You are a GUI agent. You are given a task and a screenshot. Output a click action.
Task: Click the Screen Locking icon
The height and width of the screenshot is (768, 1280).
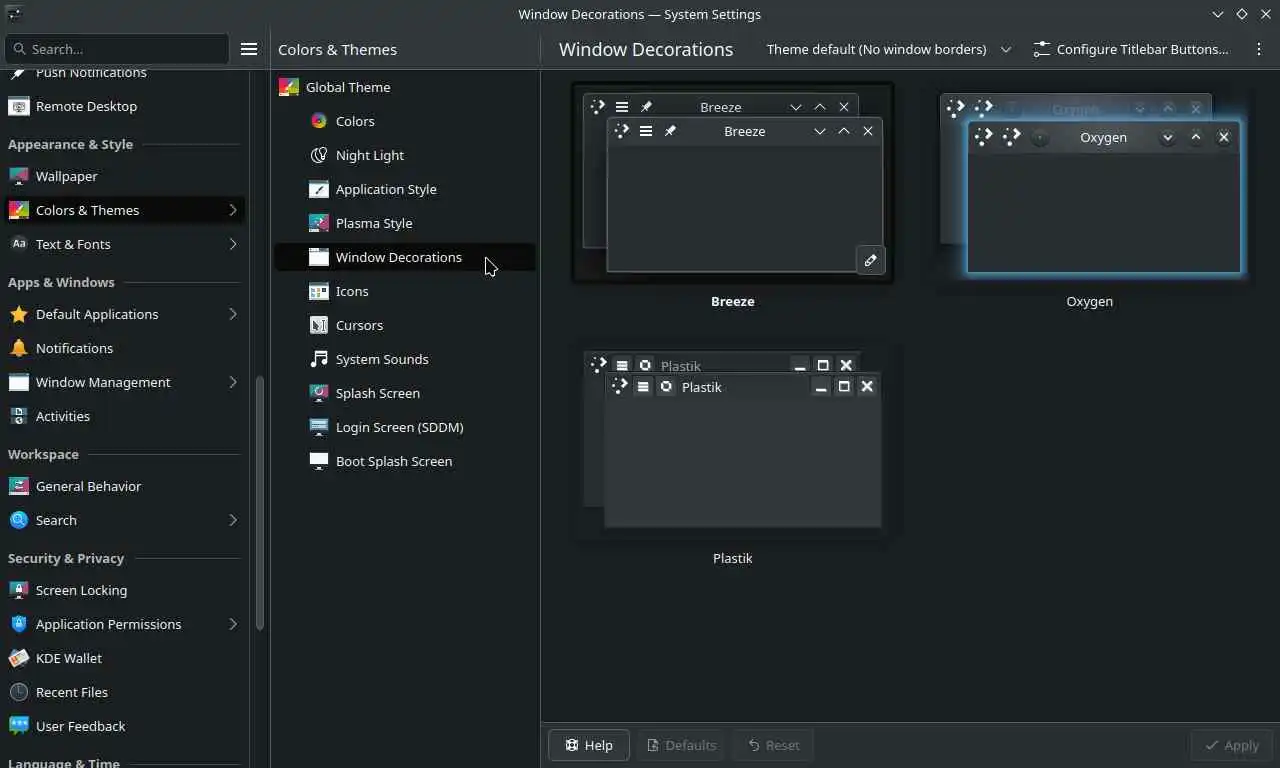click(x=18, y=590)
